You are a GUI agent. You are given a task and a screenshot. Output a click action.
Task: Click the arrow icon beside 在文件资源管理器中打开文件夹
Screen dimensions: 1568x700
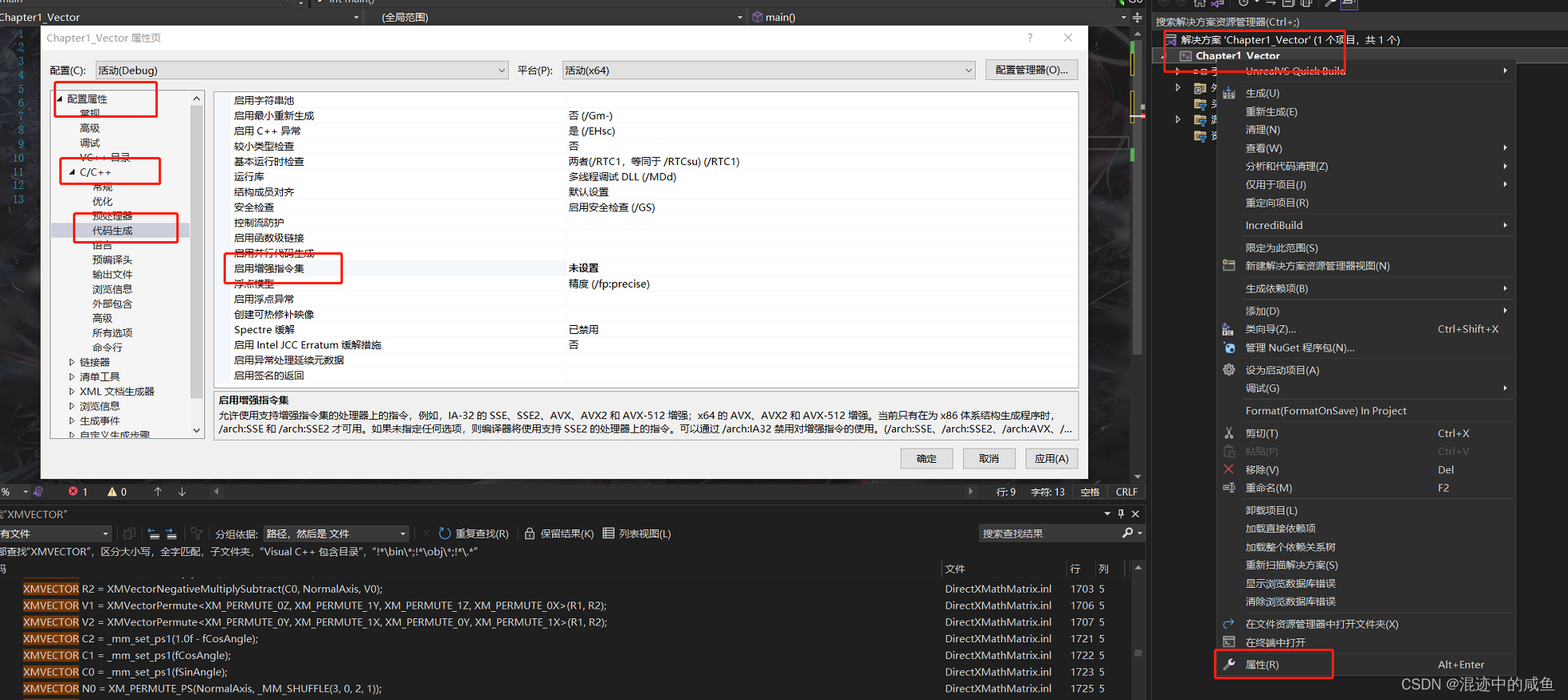click(1228, 623)
